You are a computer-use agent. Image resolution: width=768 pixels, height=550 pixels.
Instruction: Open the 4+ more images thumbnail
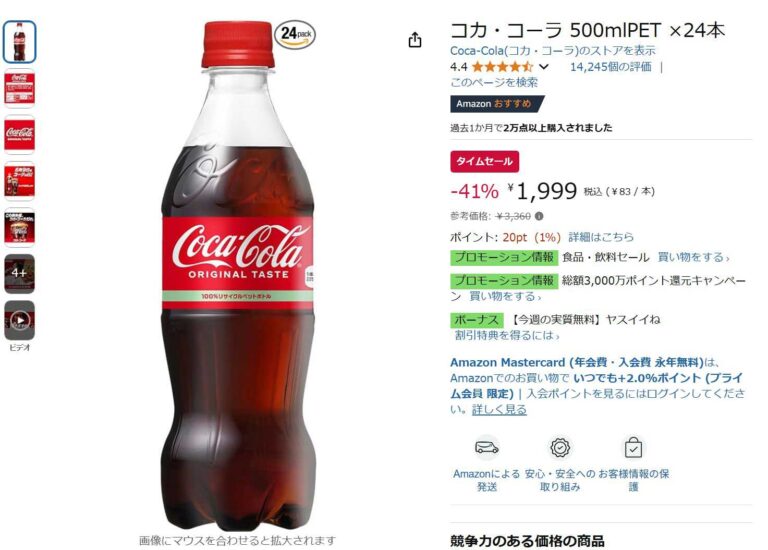click(20, 273)
